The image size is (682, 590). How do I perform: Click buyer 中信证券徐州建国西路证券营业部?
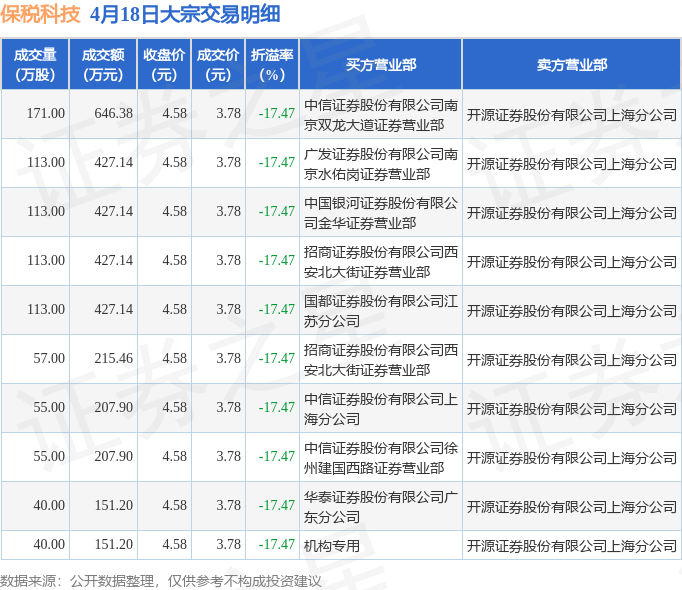pyautogui.click(x=381, y=458)
